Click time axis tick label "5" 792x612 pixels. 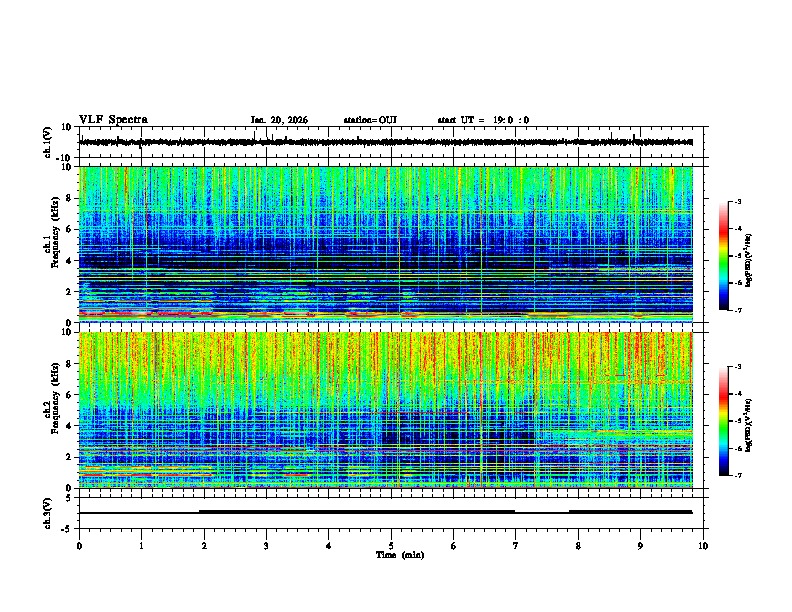point(391,546)
